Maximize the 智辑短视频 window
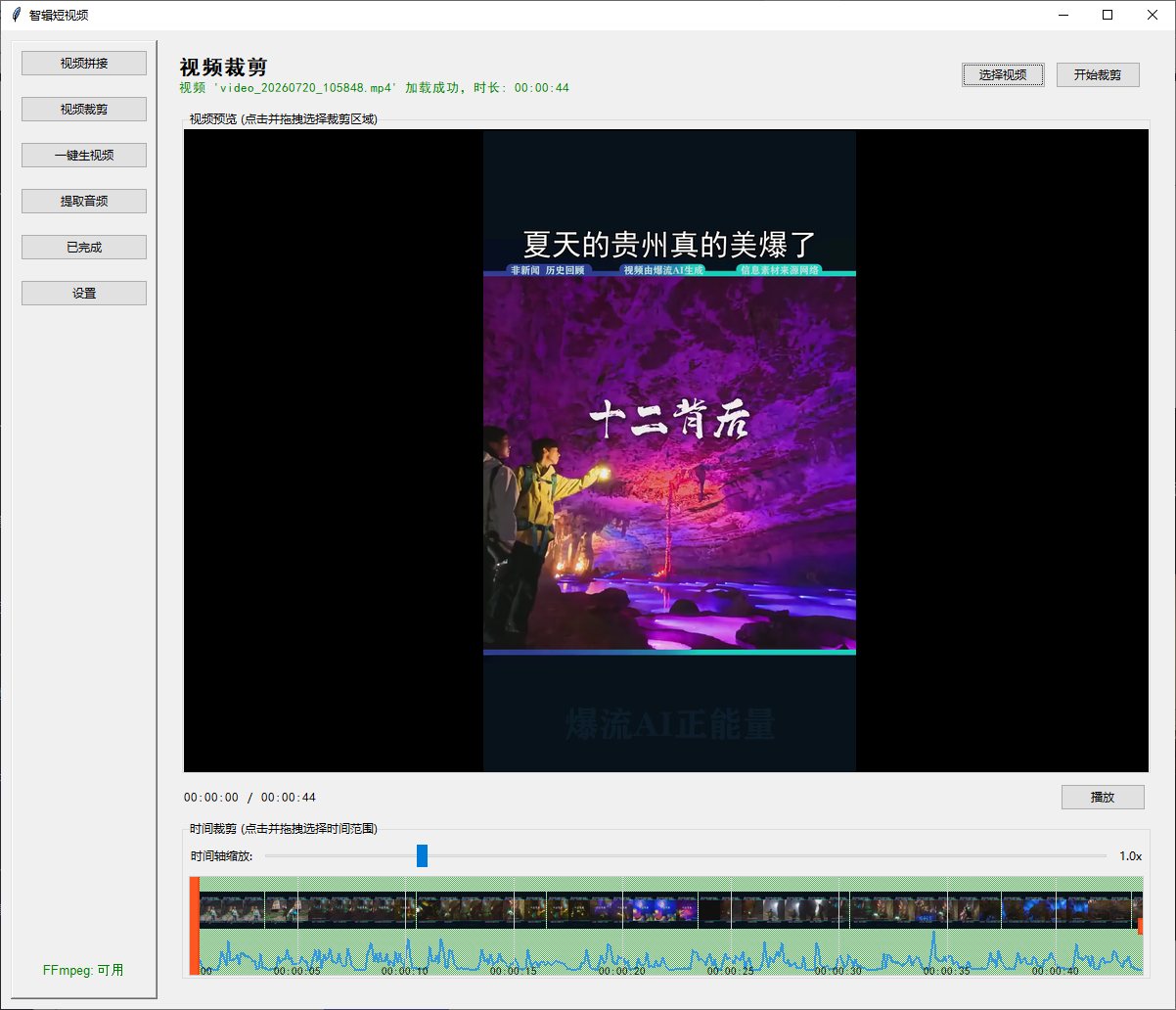Screen dimensions: 1176x1010 (x=1108, y=15)
